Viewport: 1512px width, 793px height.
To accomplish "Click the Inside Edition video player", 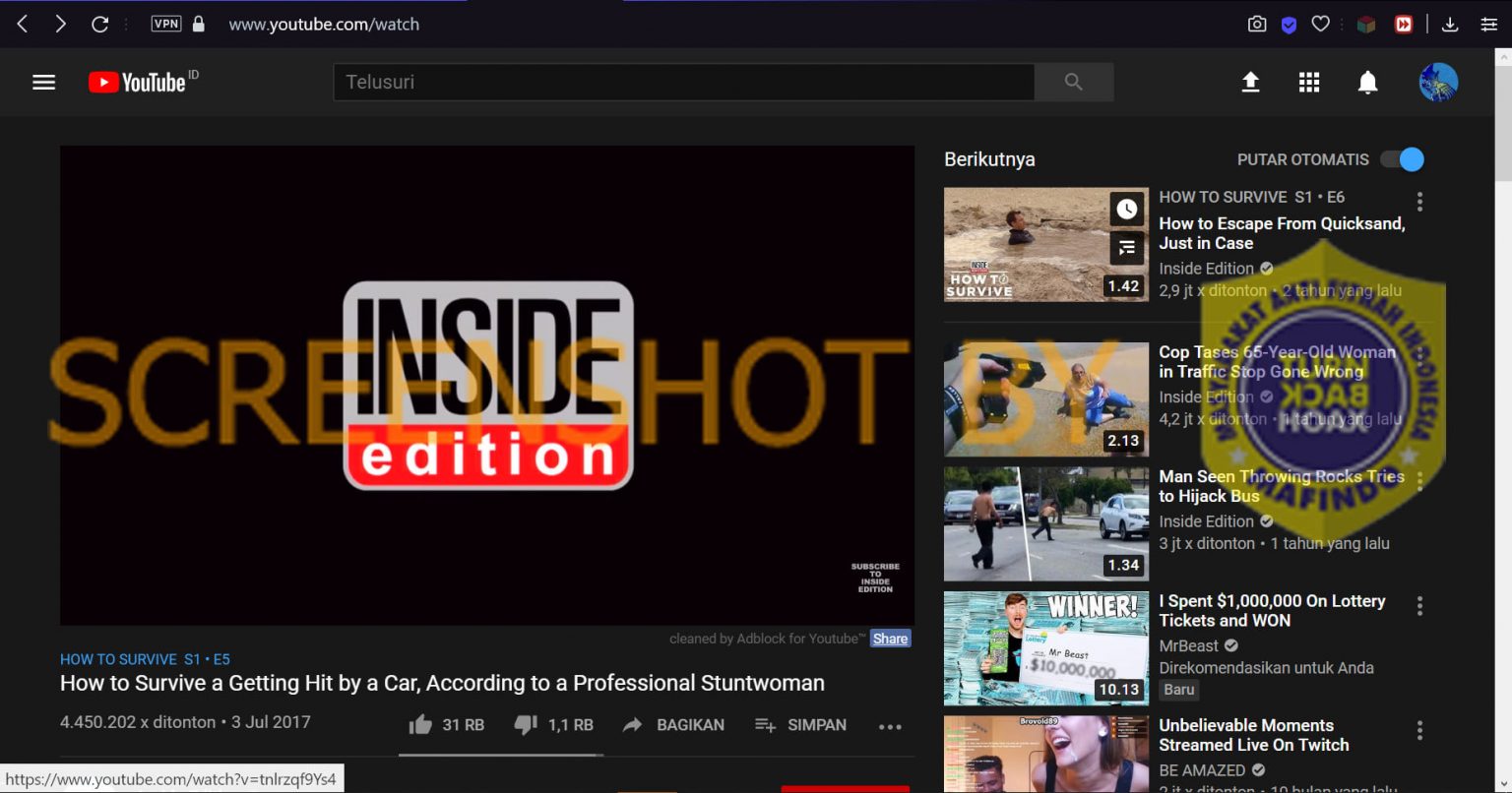I will pos(487,386).
